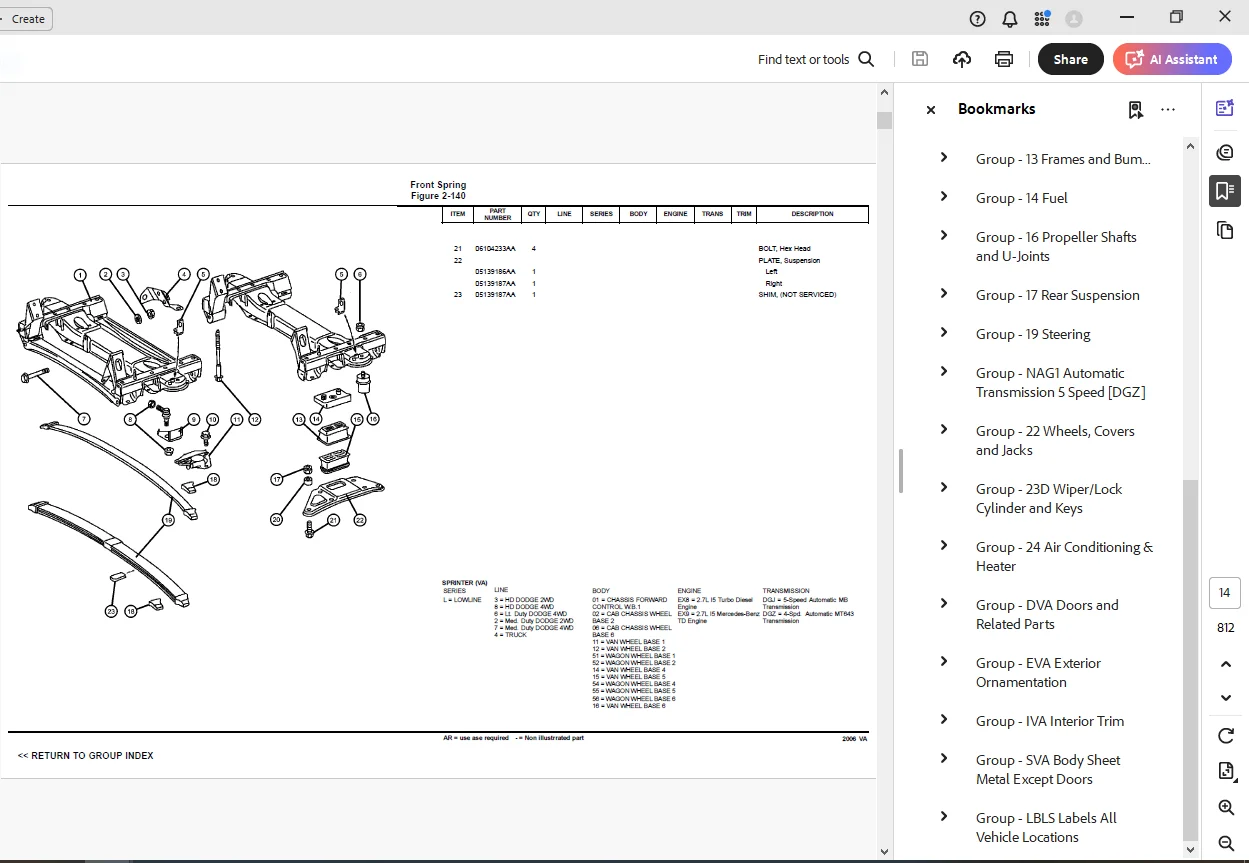Expand Group - SVA Body Sheet Metal bookmark
This screenshot has width=1249, height=863.
coord(943,758)
